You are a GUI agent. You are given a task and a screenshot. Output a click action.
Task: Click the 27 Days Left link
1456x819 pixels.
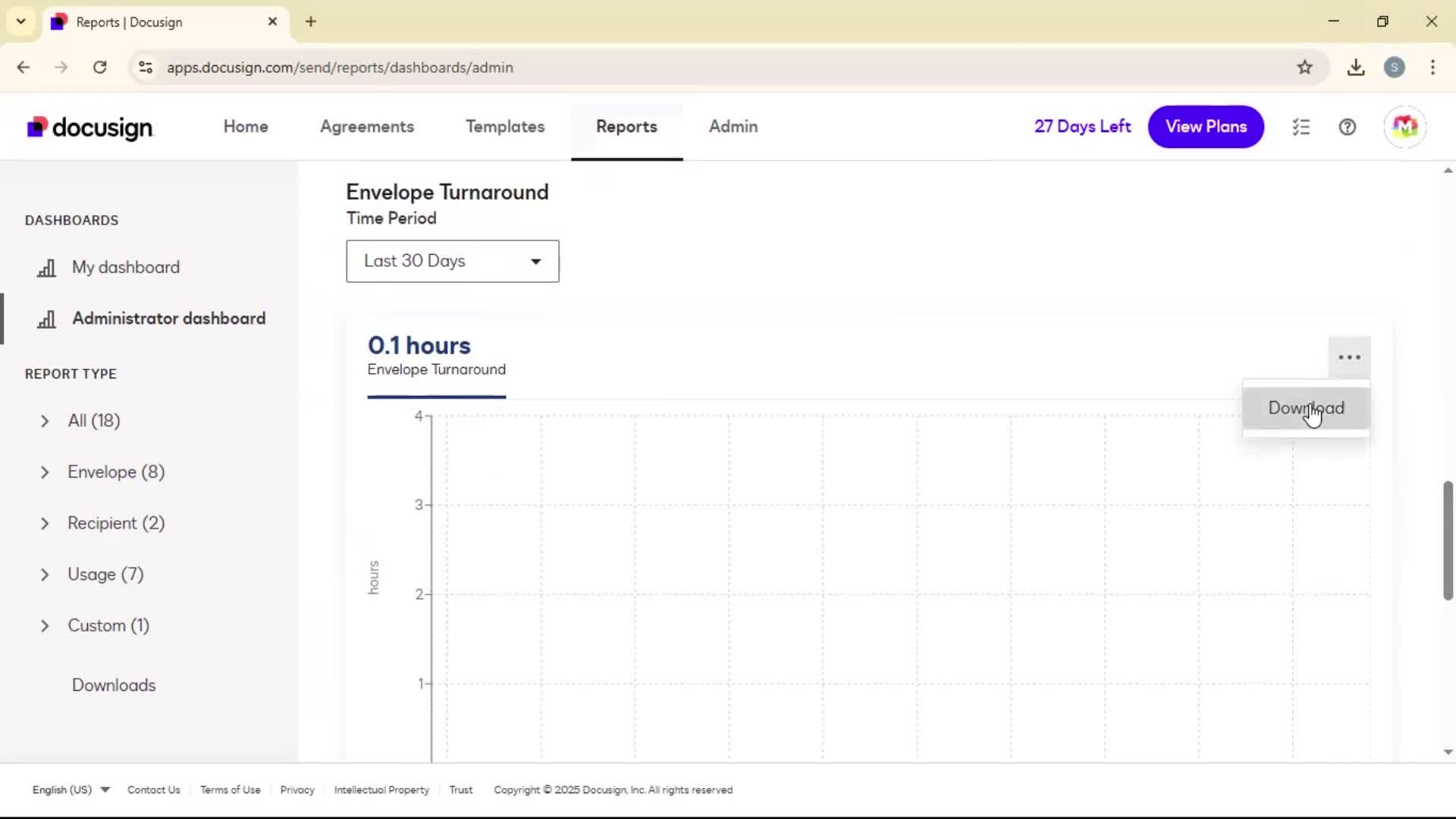[1082, 127]
